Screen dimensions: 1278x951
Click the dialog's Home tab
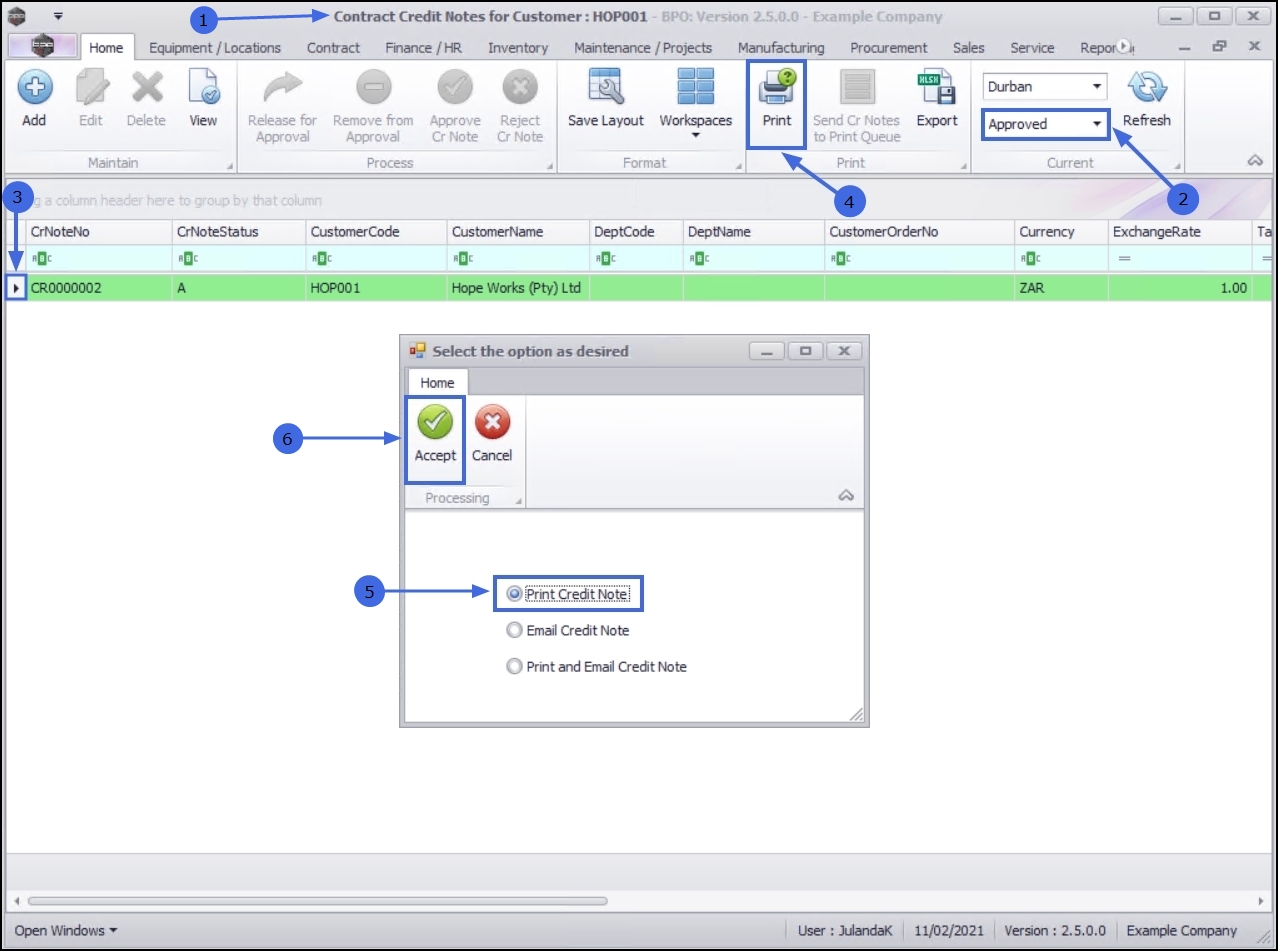coord(437,382)
